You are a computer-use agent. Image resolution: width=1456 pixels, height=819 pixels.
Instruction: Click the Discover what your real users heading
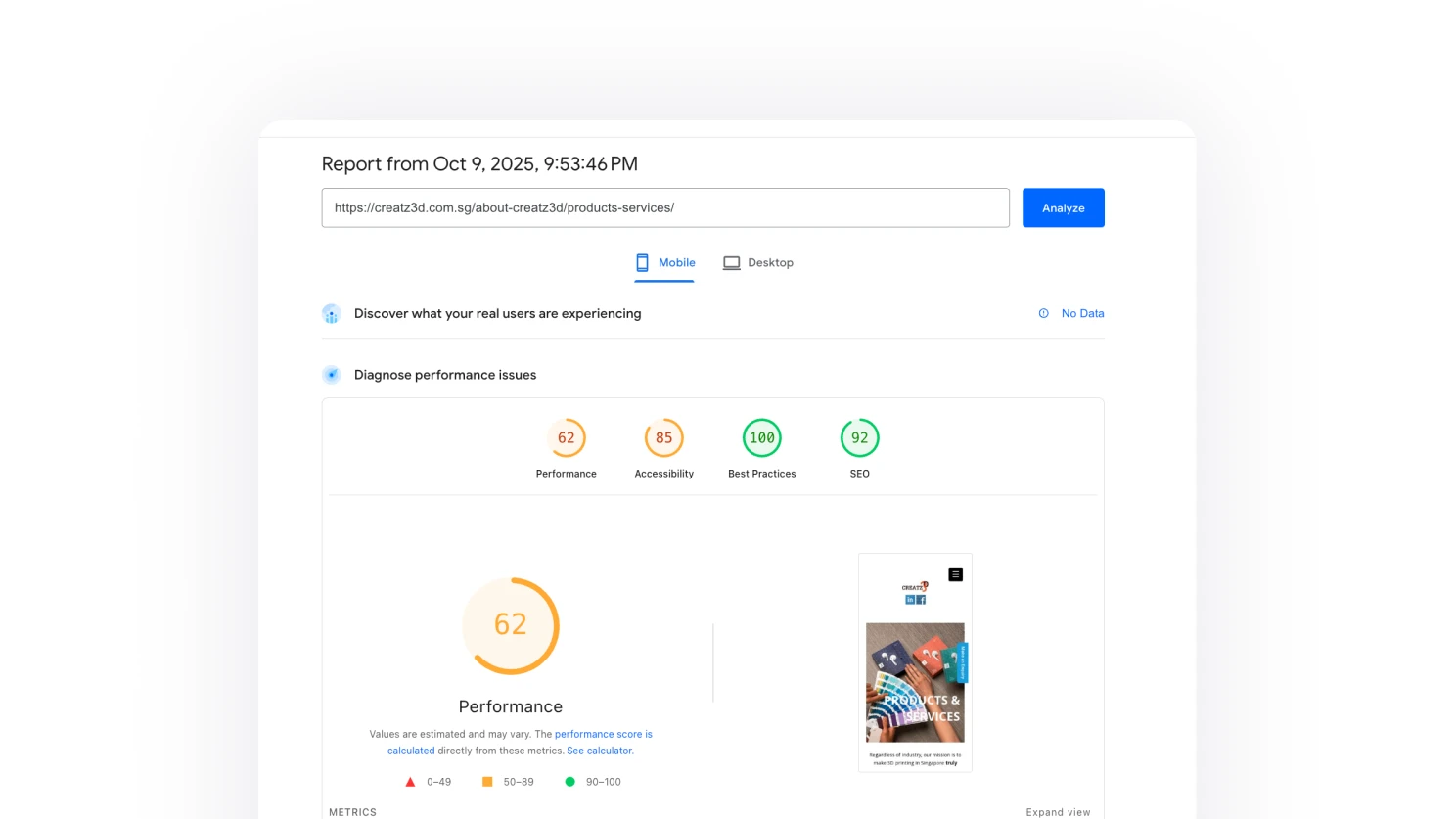497,313
